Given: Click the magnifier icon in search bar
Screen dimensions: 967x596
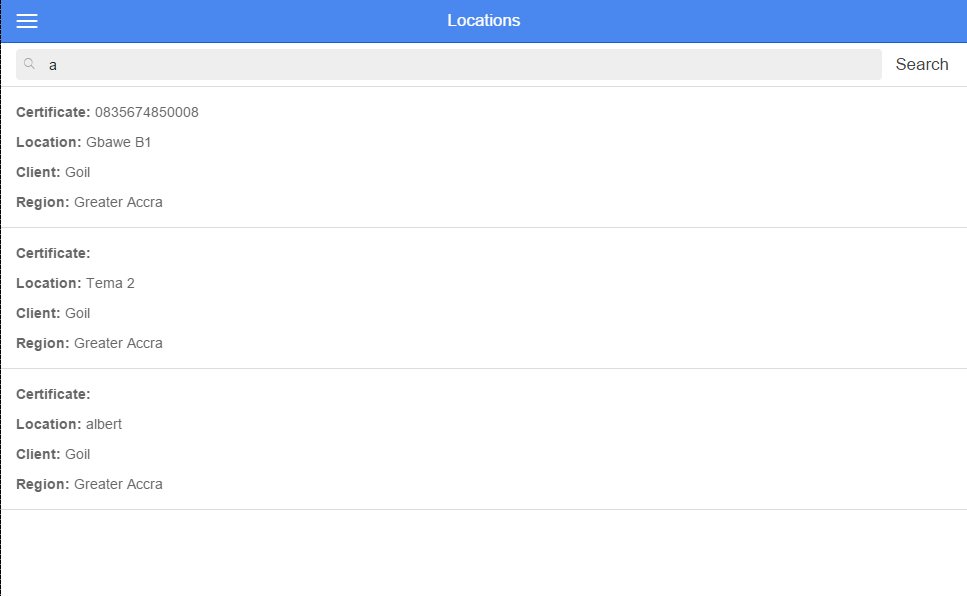Looking at the screenshot, I should pyautogui.click(x=29, y=64).
